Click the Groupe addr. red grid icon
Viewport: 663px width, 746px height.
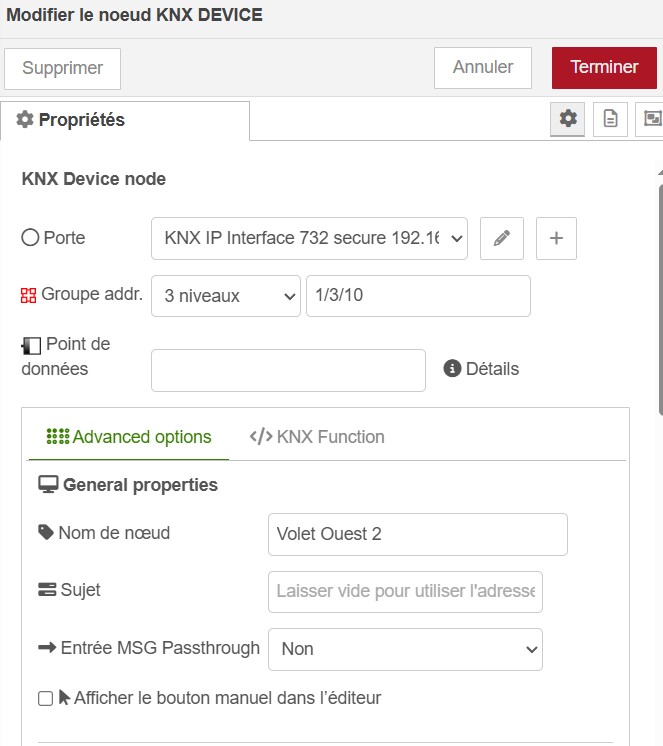tap(29, 295)
